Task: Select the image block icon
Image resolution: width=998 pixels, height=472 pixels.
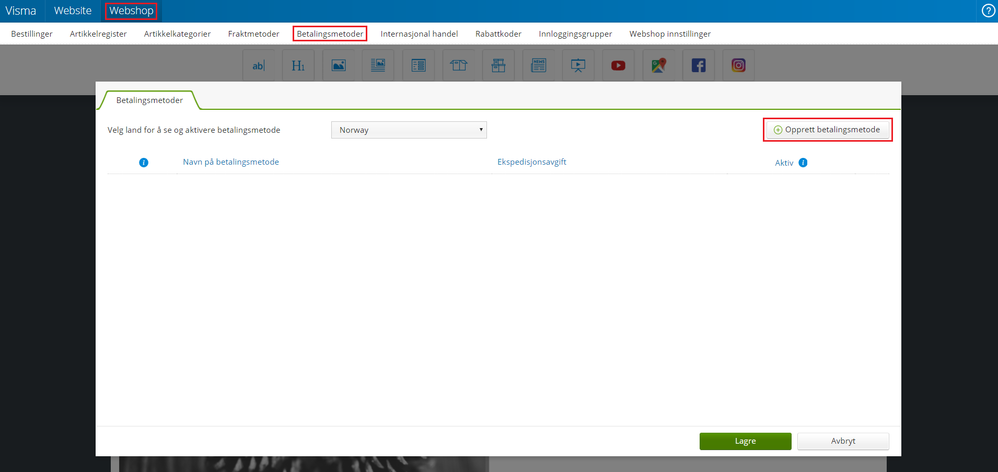Action: coord(338,65)
